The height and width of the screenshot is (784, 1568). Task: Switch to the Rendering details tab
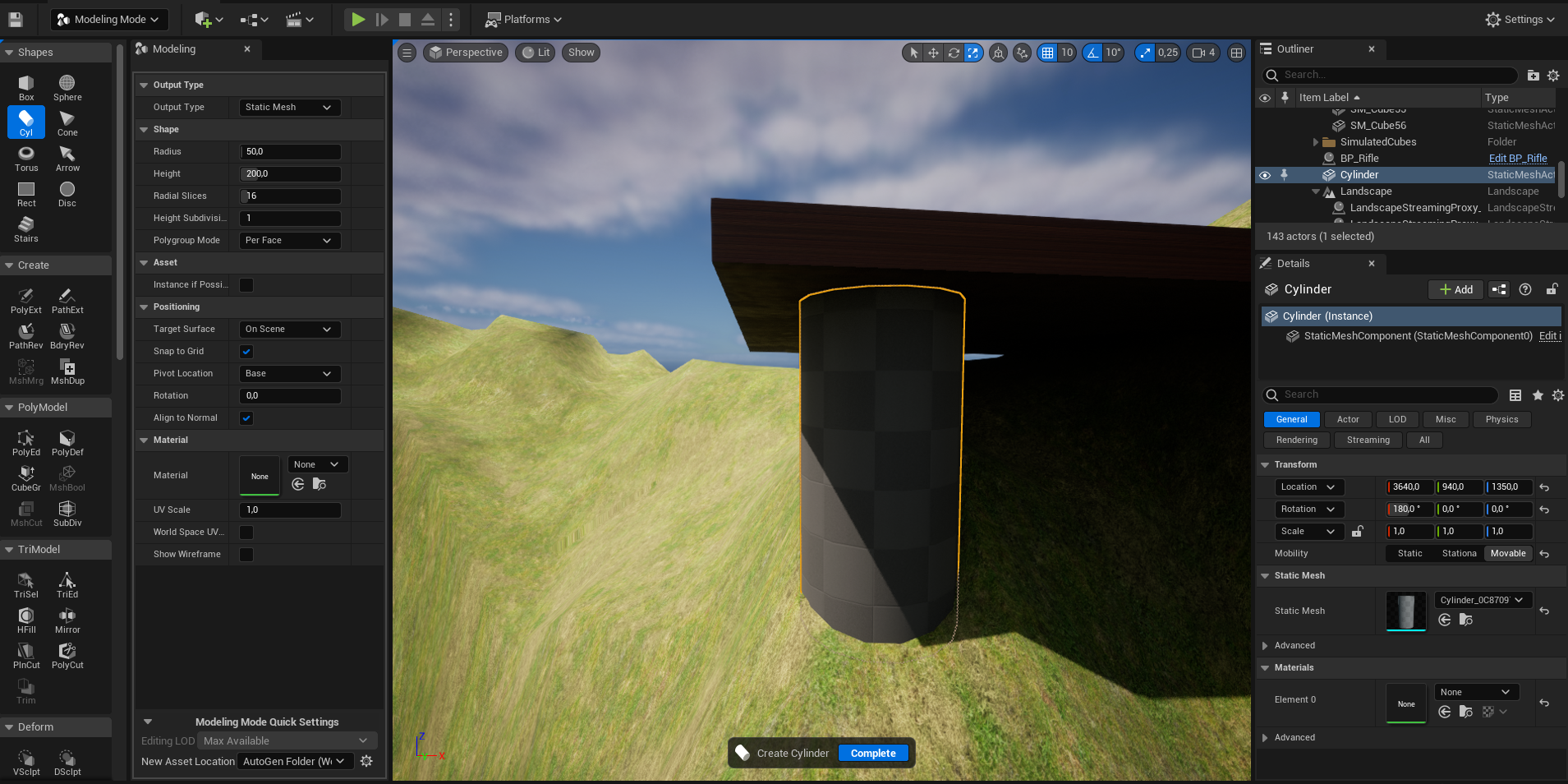pos(1297,440)
